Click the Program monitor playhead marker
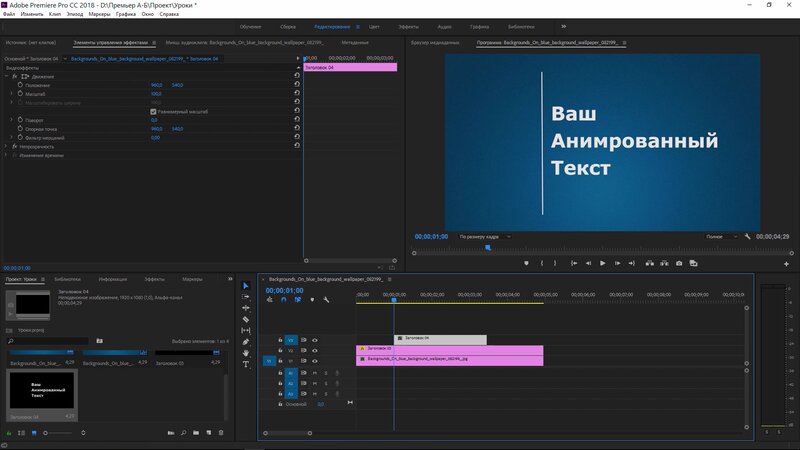Image resolution: width=800 pixels, height=450 pixels. [488, 247]
